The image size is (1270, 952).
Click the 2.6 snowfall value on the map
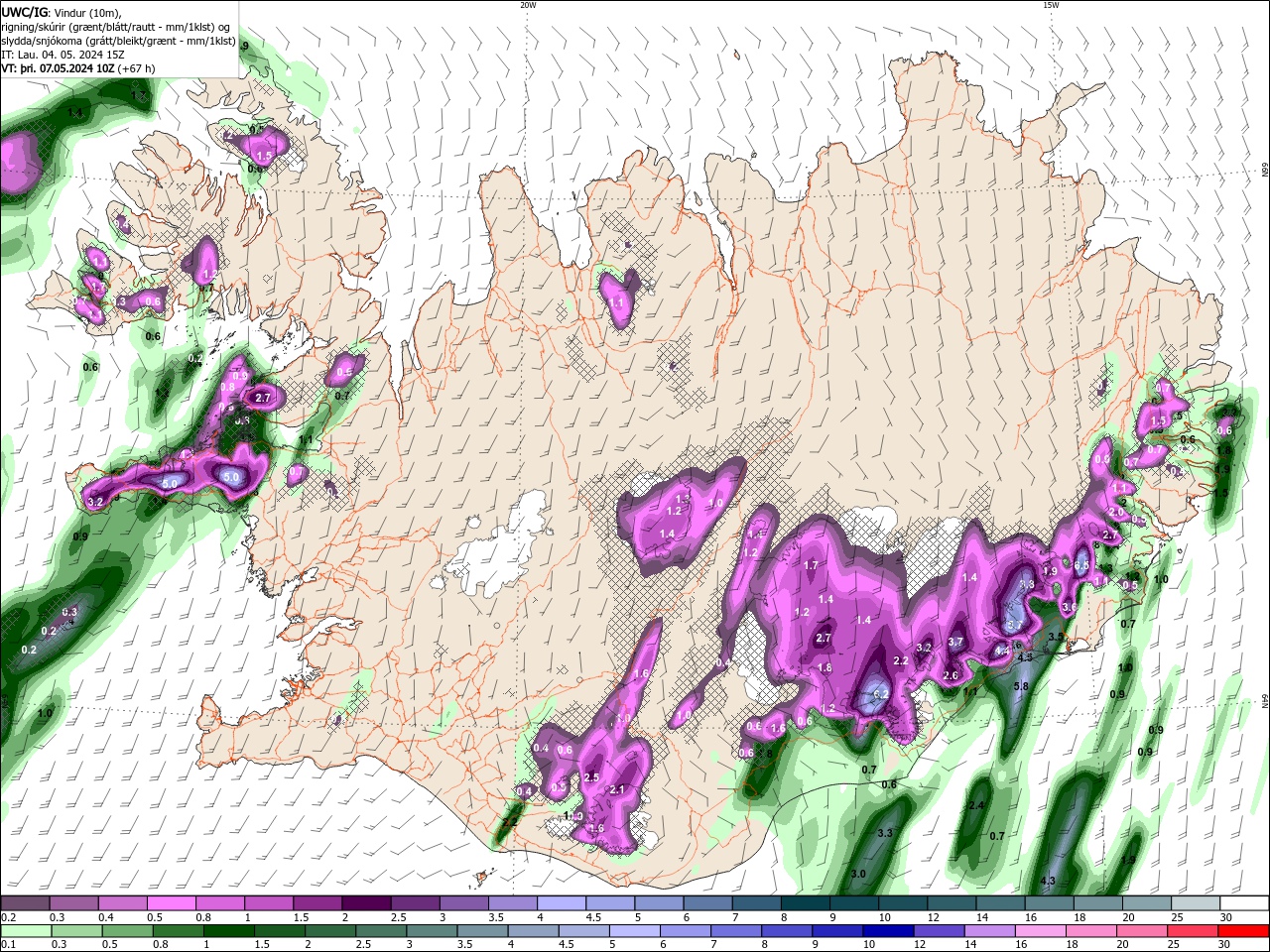tap(950, 675)
